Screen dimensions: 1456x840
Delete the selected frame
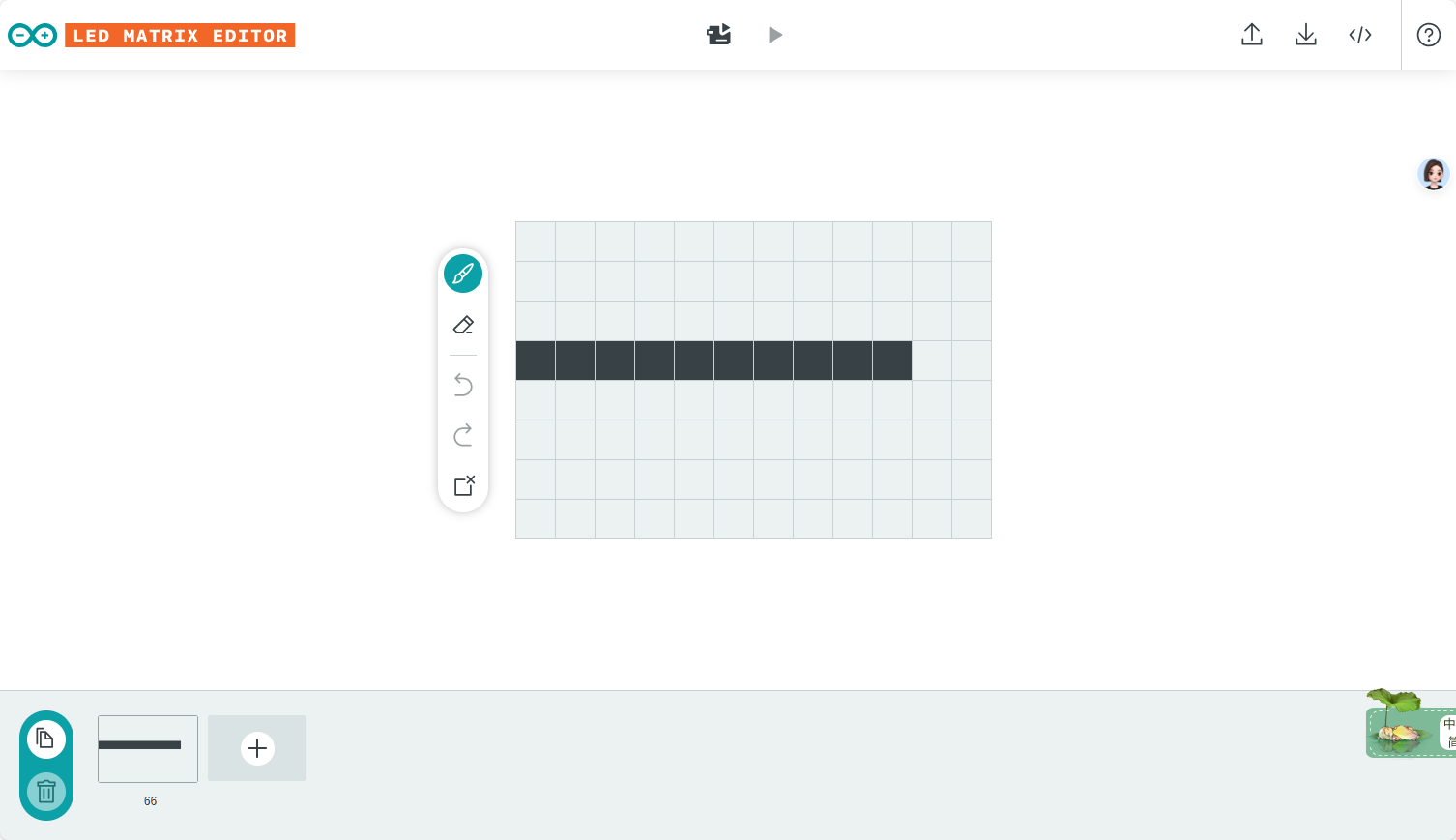point(46,792)
